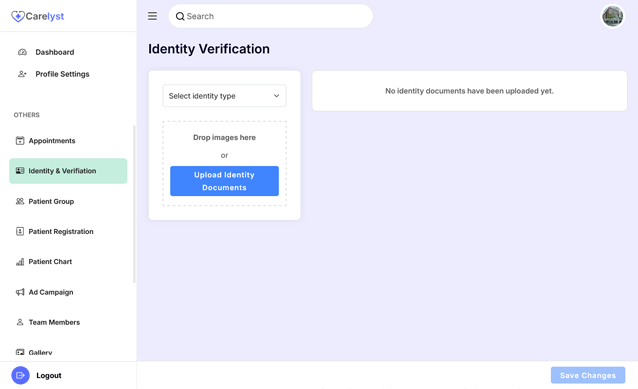Viewport: 638px width, 389px height.
Task: Click the Identity Verification heading
Action: coord(209,49)
